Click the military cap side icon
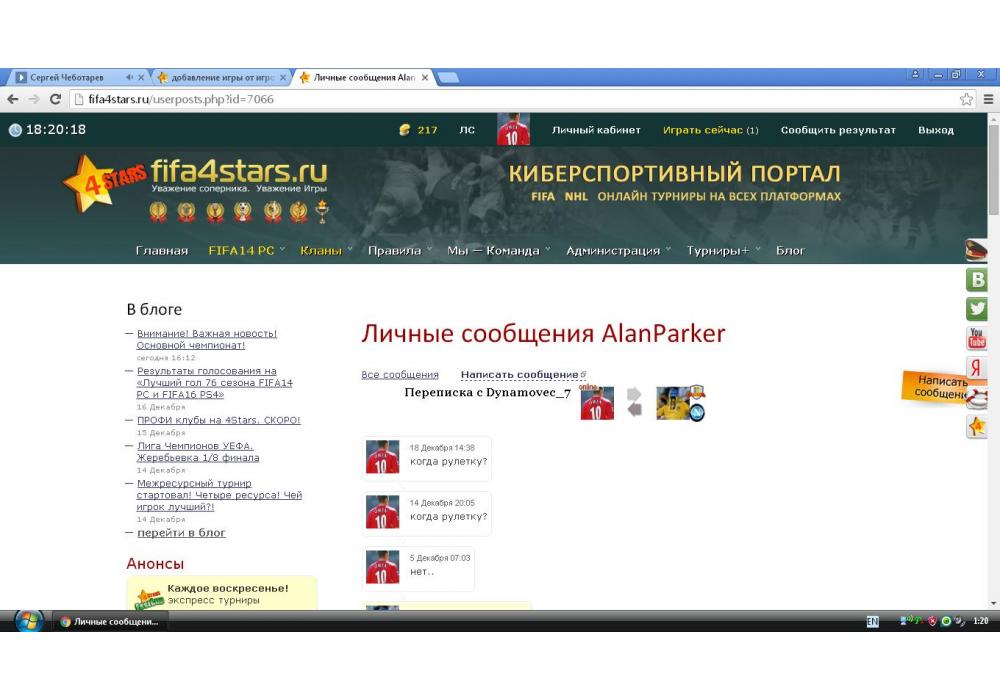The width and height of the screenshot is (1000, 700). click(x=976, y=249)
